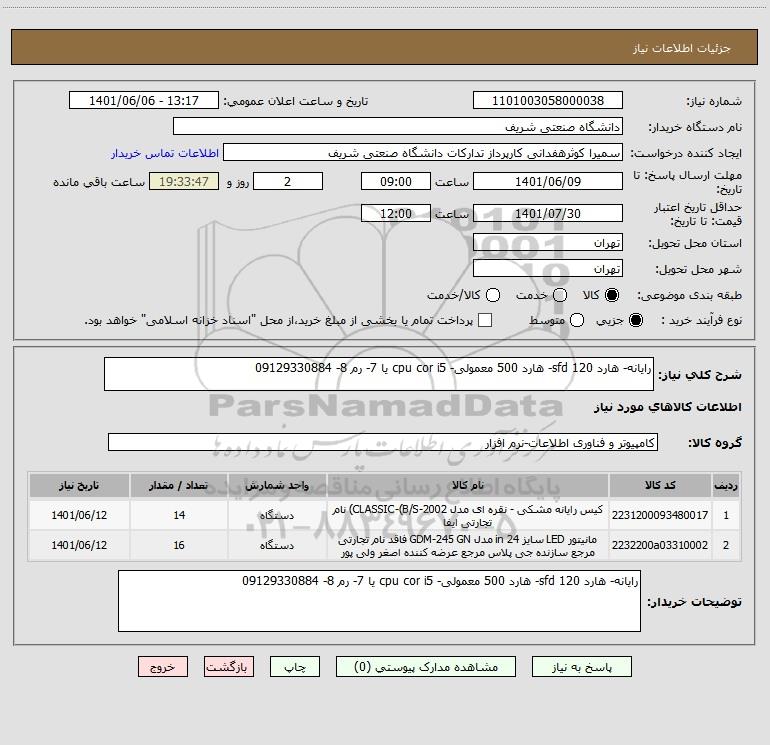The width and height of the screenshot is (770, 745).
Task: Select the خدمت radio button
Action: pos(560,295)
